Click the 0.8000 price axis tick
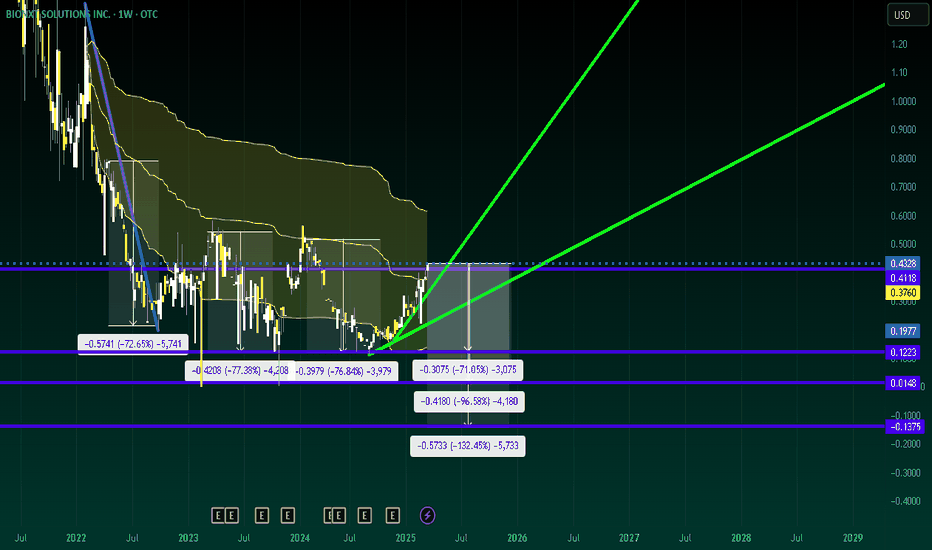The height and width of the screenshot is (550, 932). click(903, 159)
